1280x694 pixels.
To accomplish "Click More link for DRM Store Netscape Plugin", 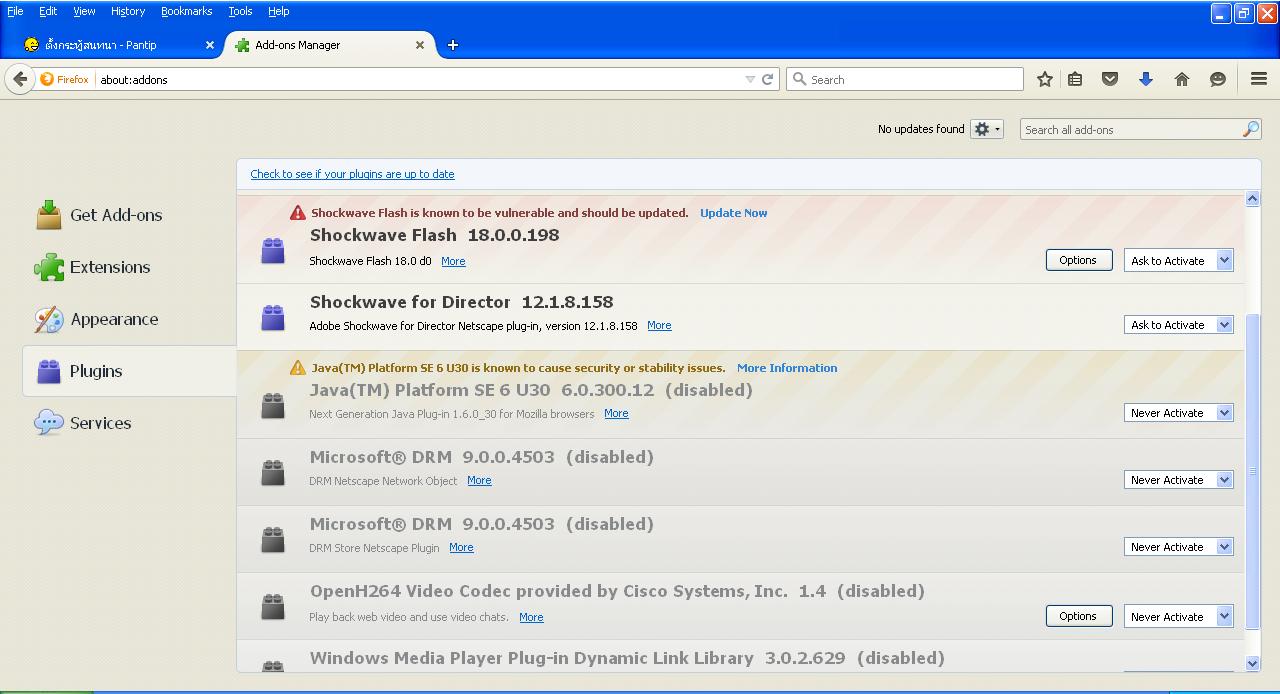I will click(x=461, y=547).
